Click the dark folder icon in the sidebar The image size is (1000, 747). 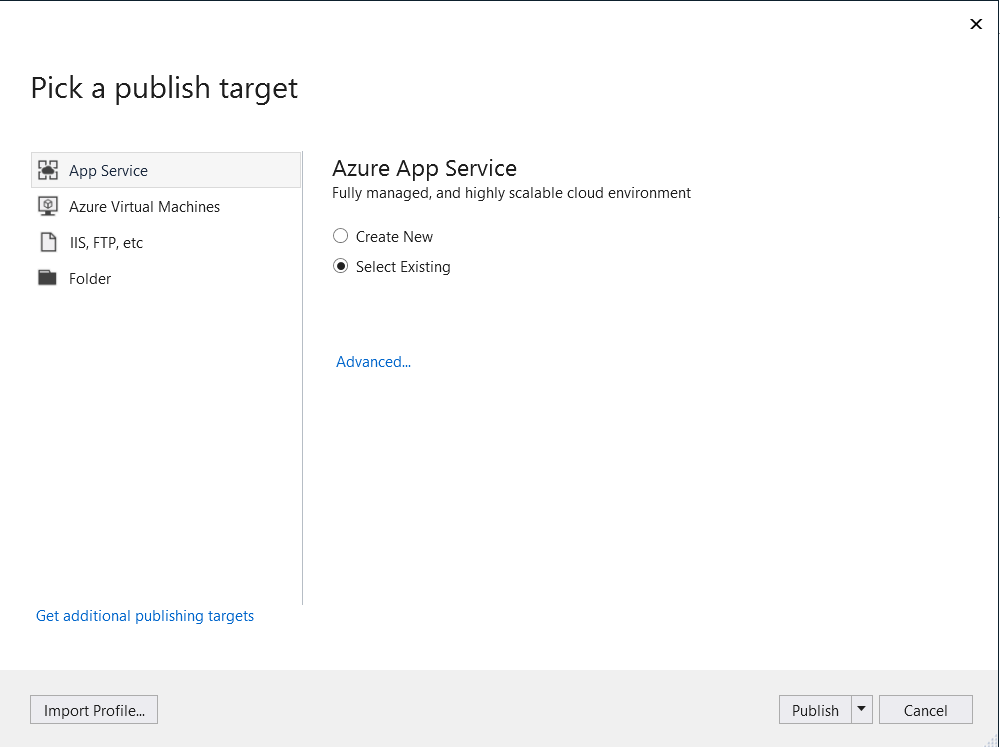pos(47,278)
